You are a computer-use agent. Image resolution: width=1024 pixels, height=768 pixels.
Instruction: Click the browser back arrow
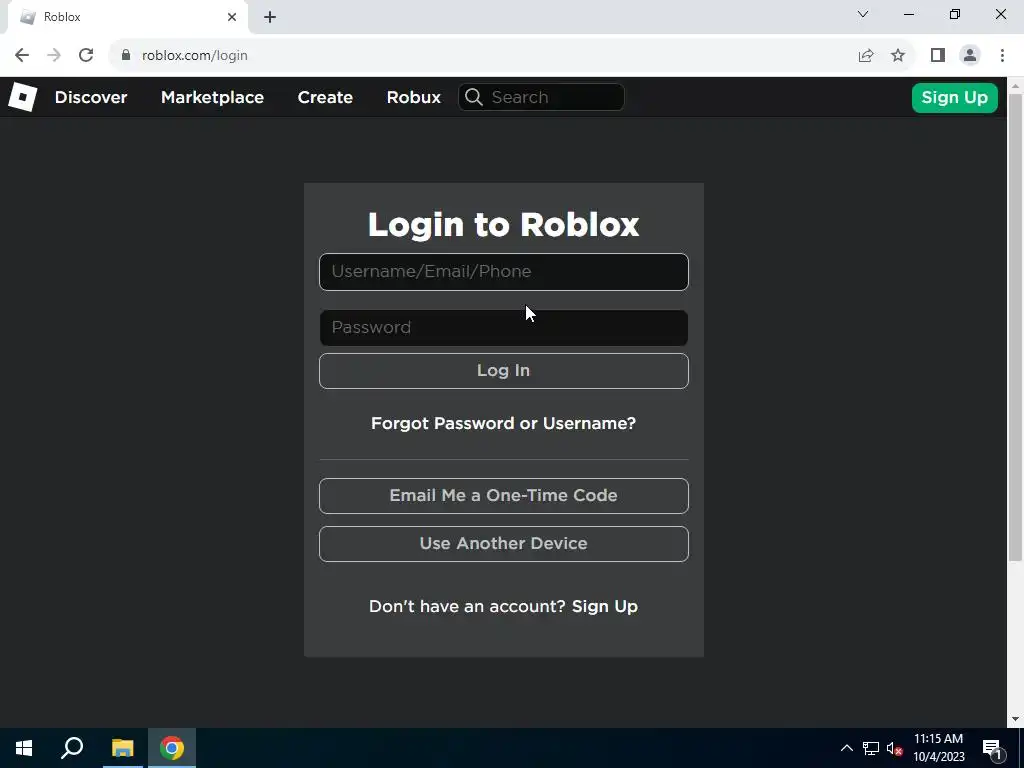point(22,56)
